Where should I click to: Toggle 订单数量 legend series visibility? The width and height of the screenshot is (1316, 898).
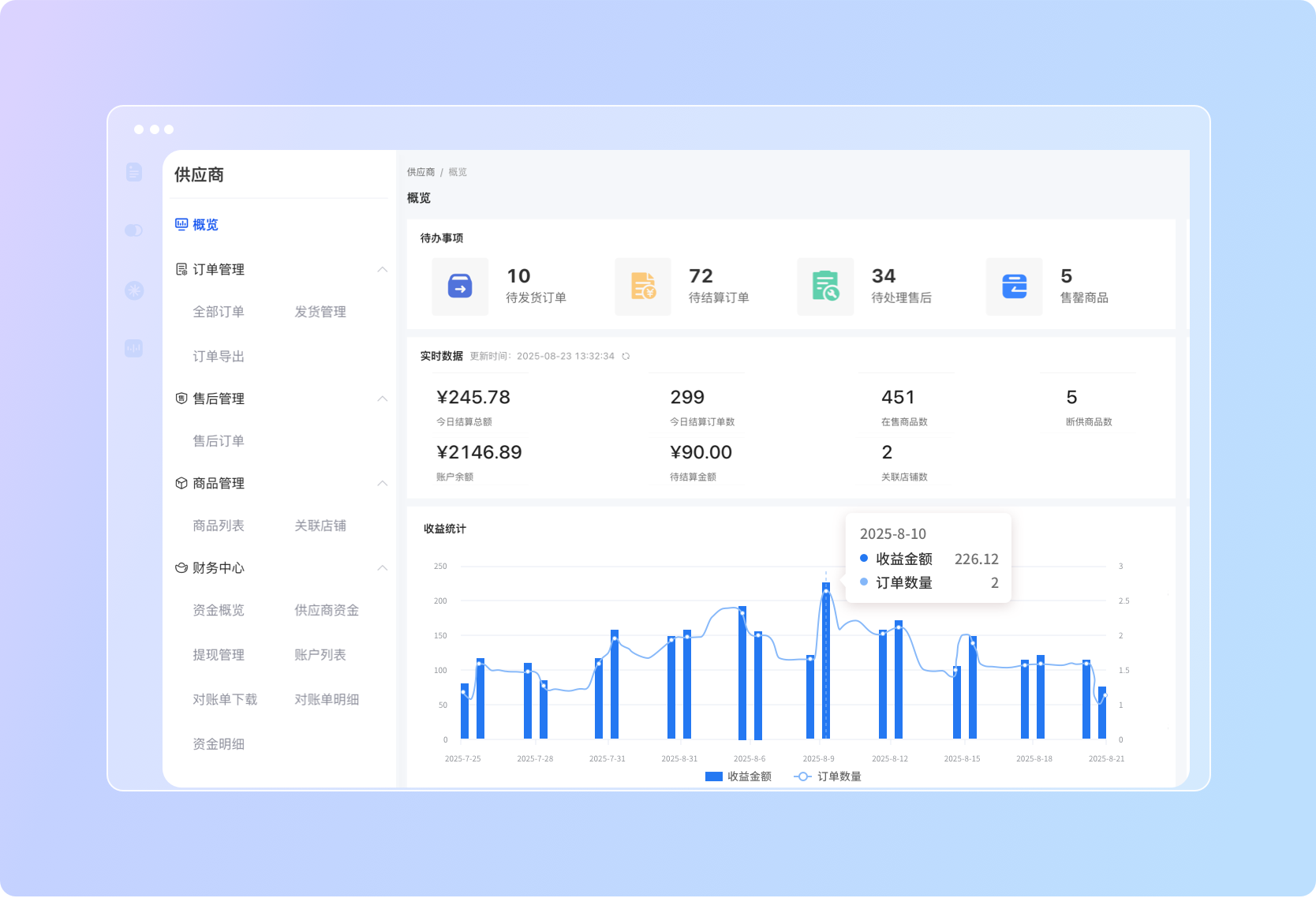coord(828,776)
